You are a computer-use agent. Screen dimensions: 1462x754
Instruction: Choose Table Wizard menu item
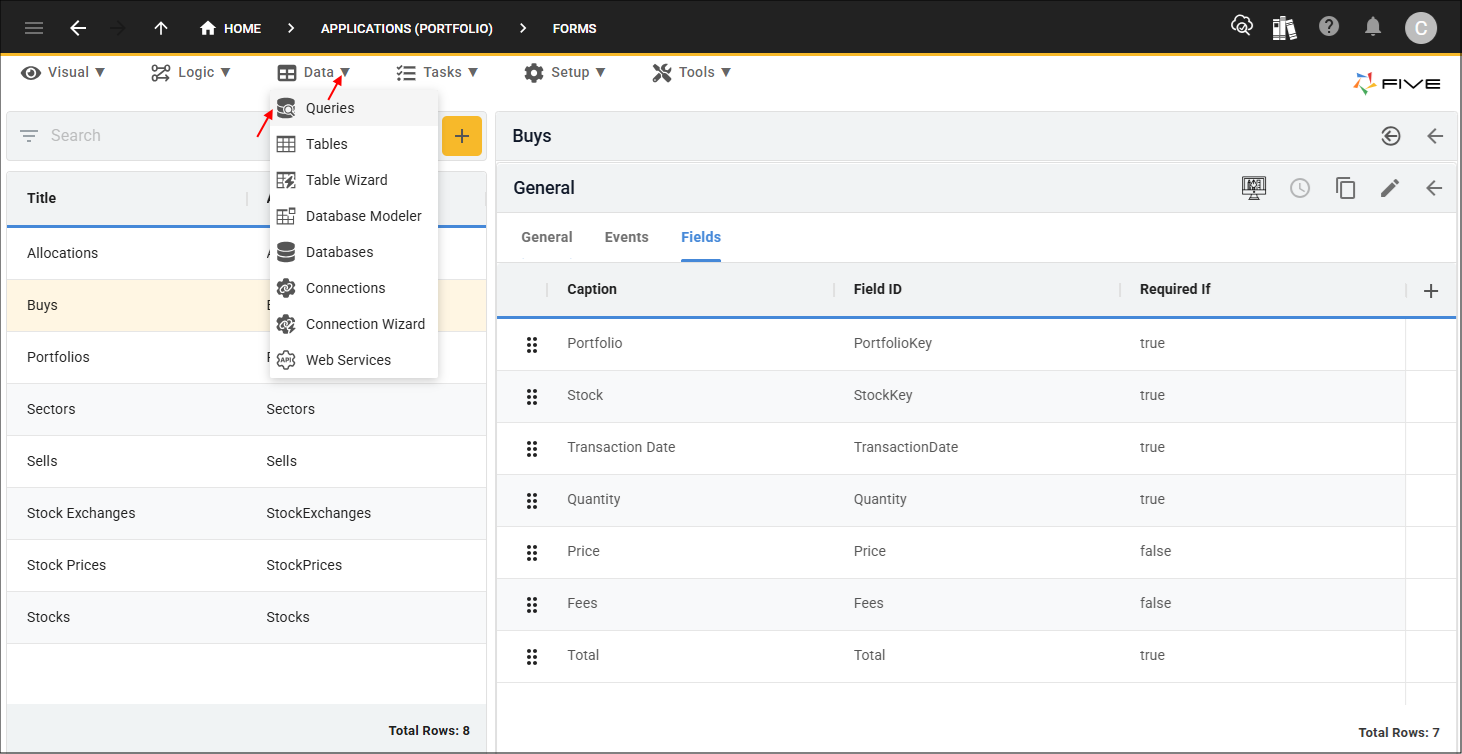coord(346,180)
